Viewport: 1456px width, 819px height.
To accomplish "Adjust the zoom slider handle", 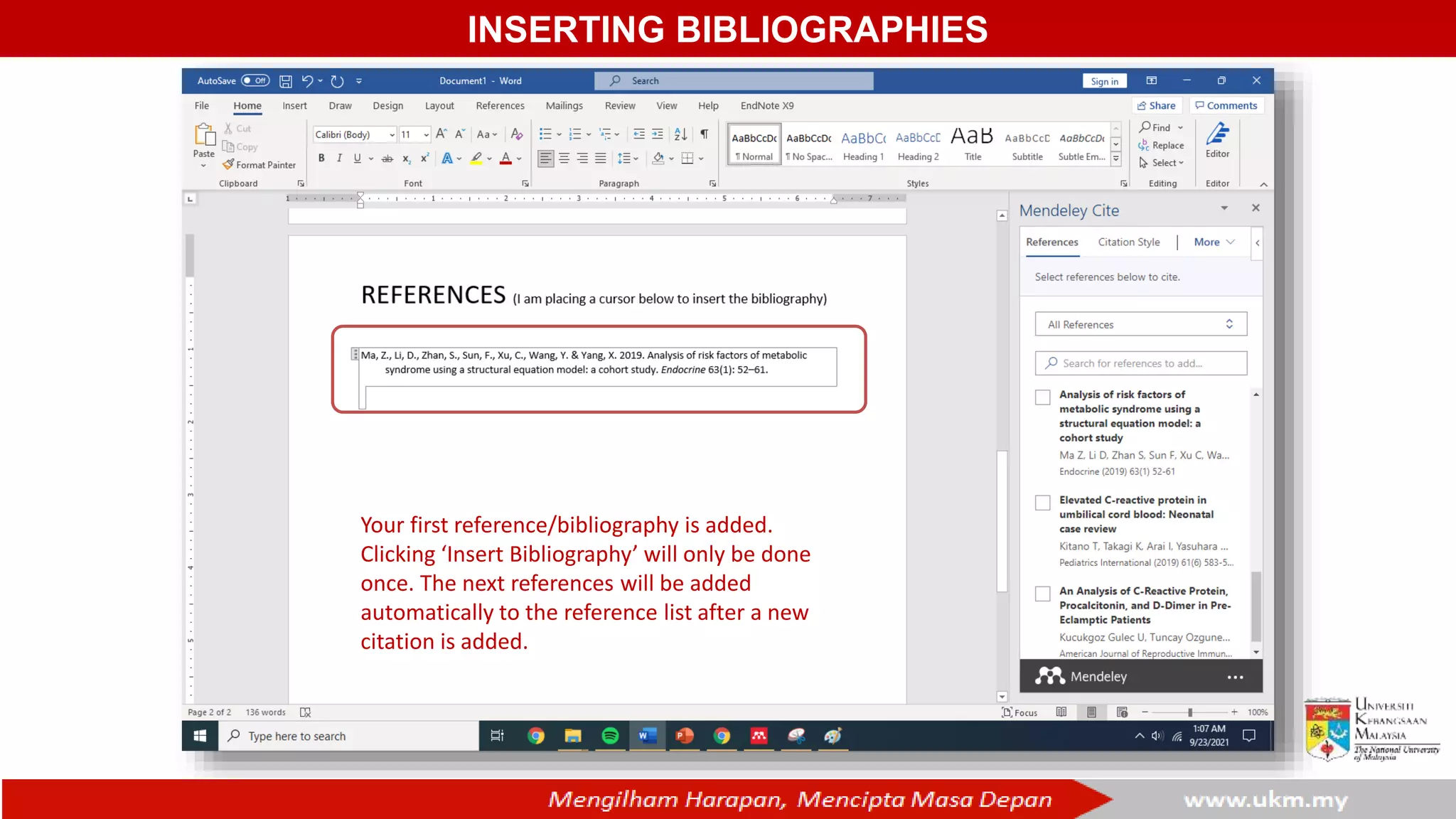I will coord(1189,712).
